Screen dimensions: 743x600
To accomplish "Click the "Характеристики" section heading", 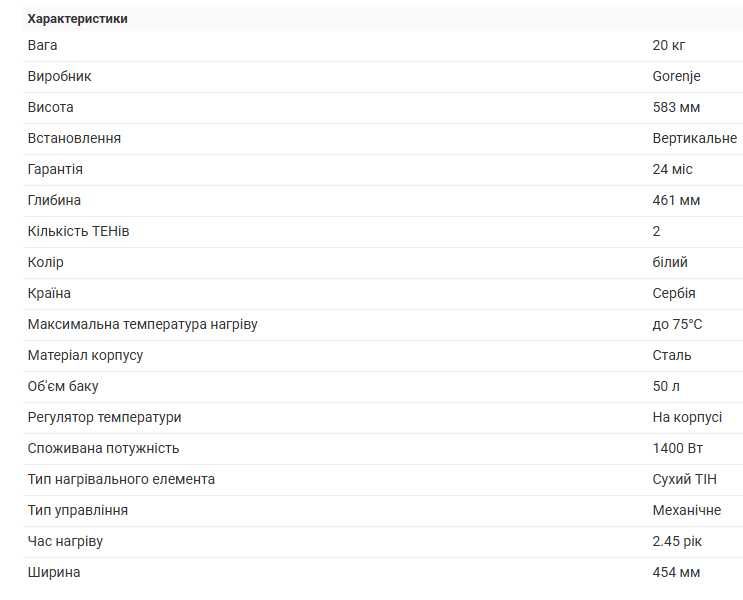I will pos(77,19).
